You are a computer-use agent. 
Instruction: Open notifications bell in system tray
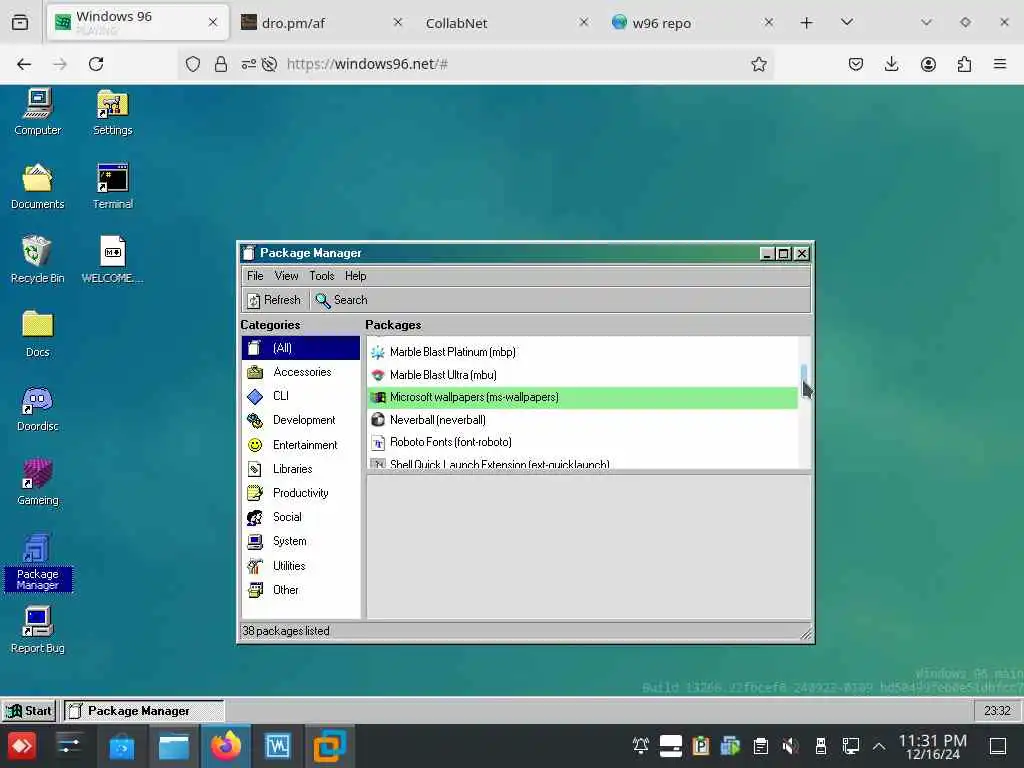[x=641, y=746]
